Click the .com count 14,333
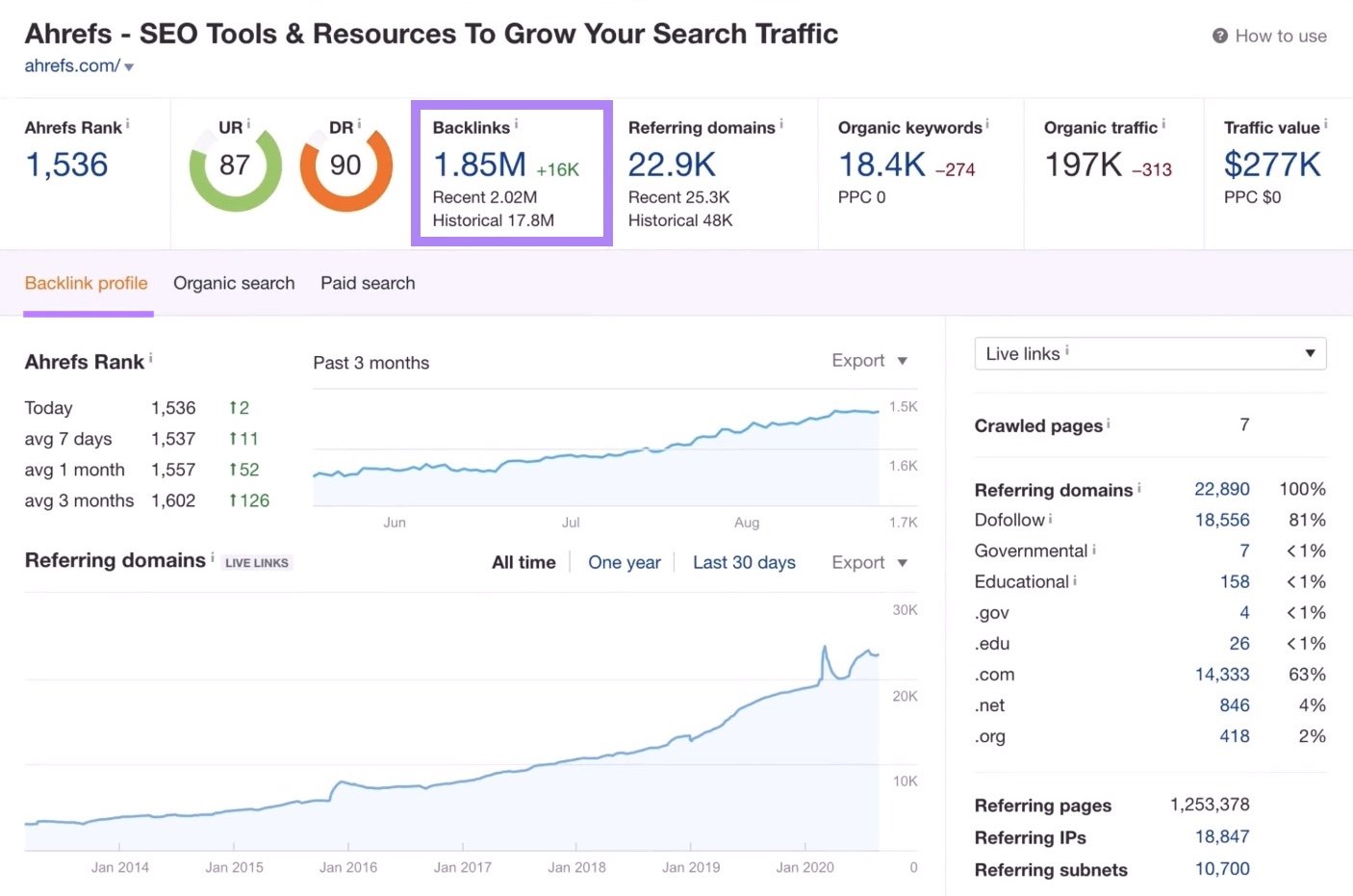The width and height of the screenshot is (1353, 896). coord(1222,674)
